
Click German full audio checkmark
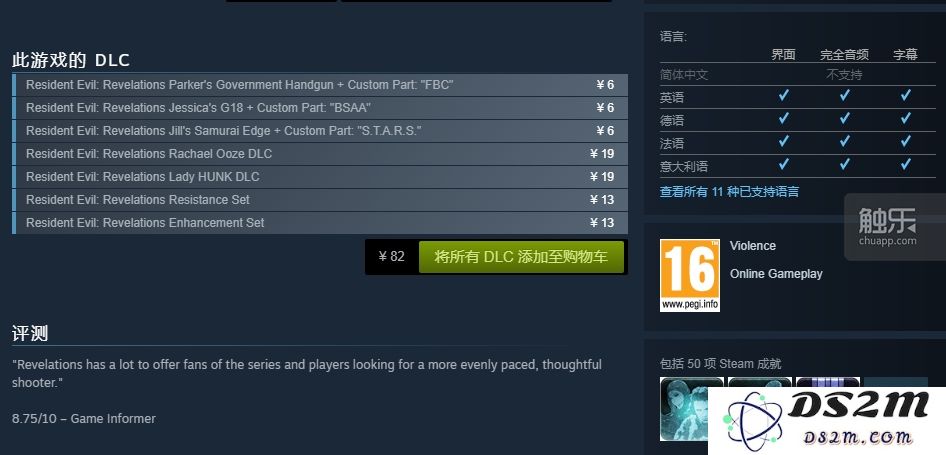coord(845,118)
